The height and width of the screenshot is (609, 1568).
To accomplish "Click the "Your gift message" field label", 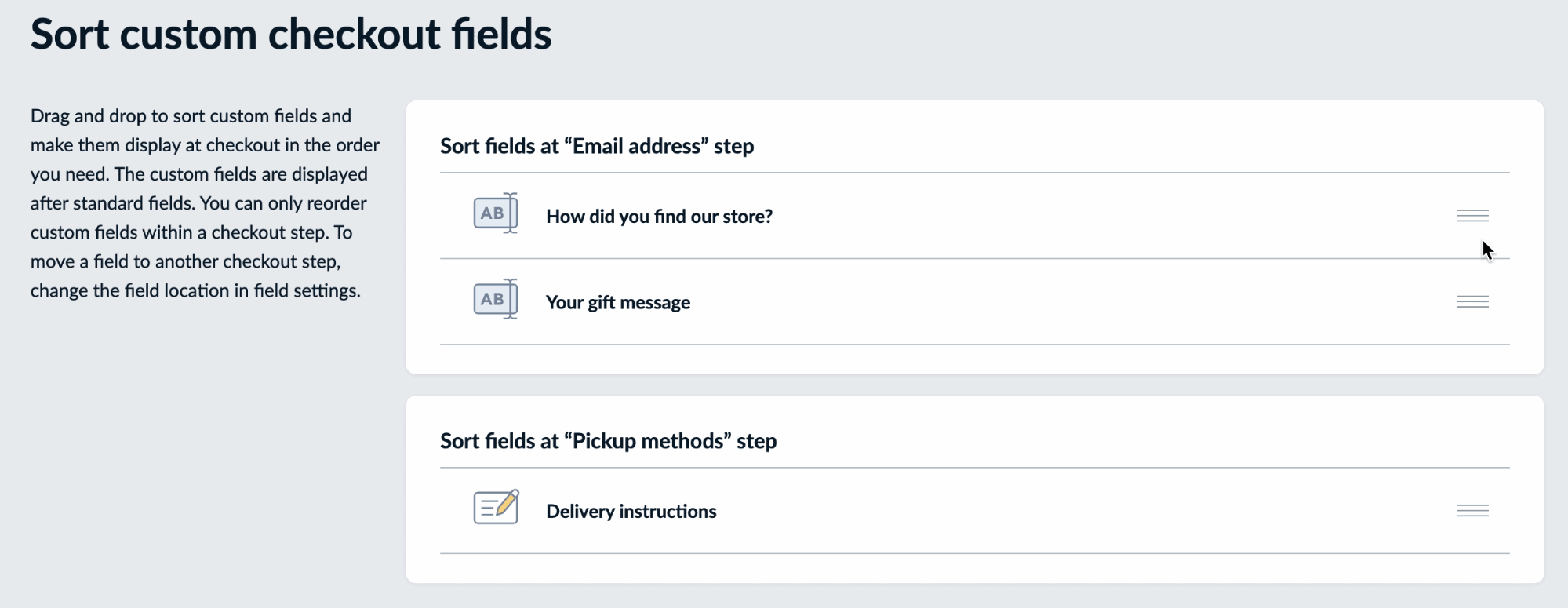I will [x=618, y=303].
